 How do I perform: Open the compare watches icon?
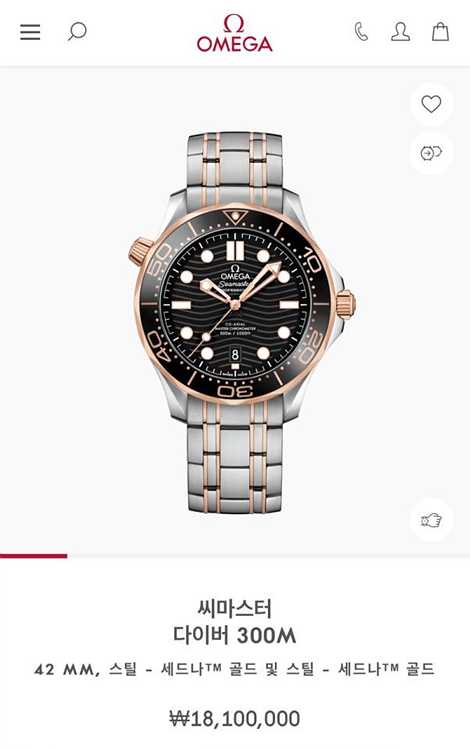point(431,153)
